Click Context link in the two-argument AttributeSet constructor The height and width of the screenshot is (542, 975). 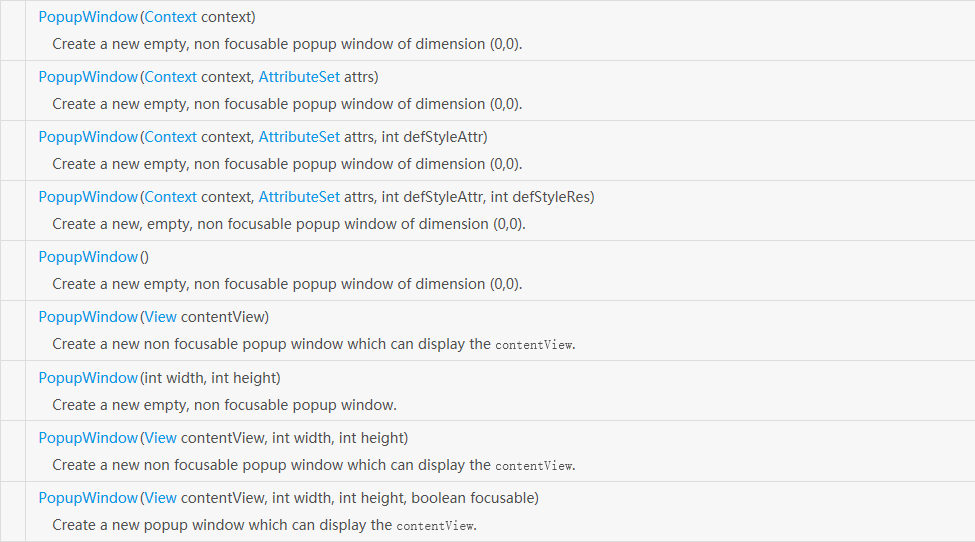point(171,77)
